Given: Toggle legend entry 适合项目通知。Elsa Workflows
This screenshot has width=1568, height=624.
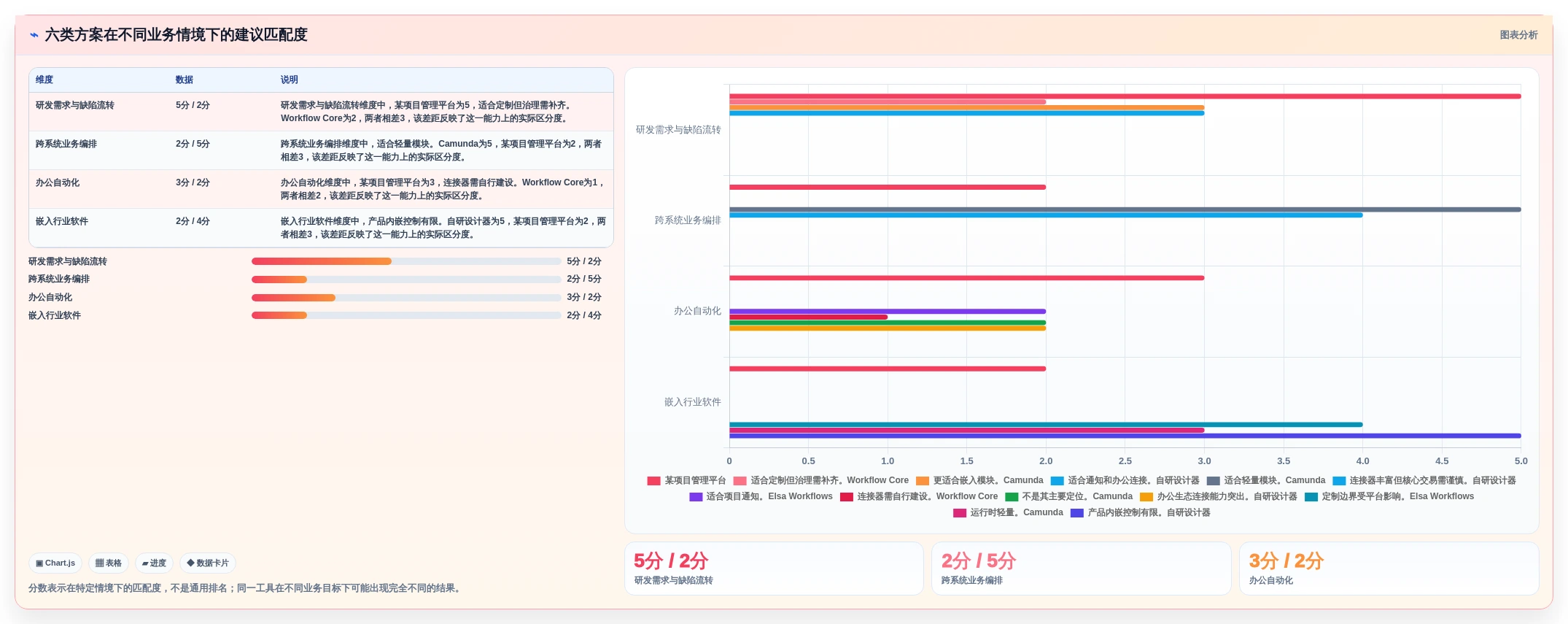Looking at the screenshot, I should (x=761, y=496).
